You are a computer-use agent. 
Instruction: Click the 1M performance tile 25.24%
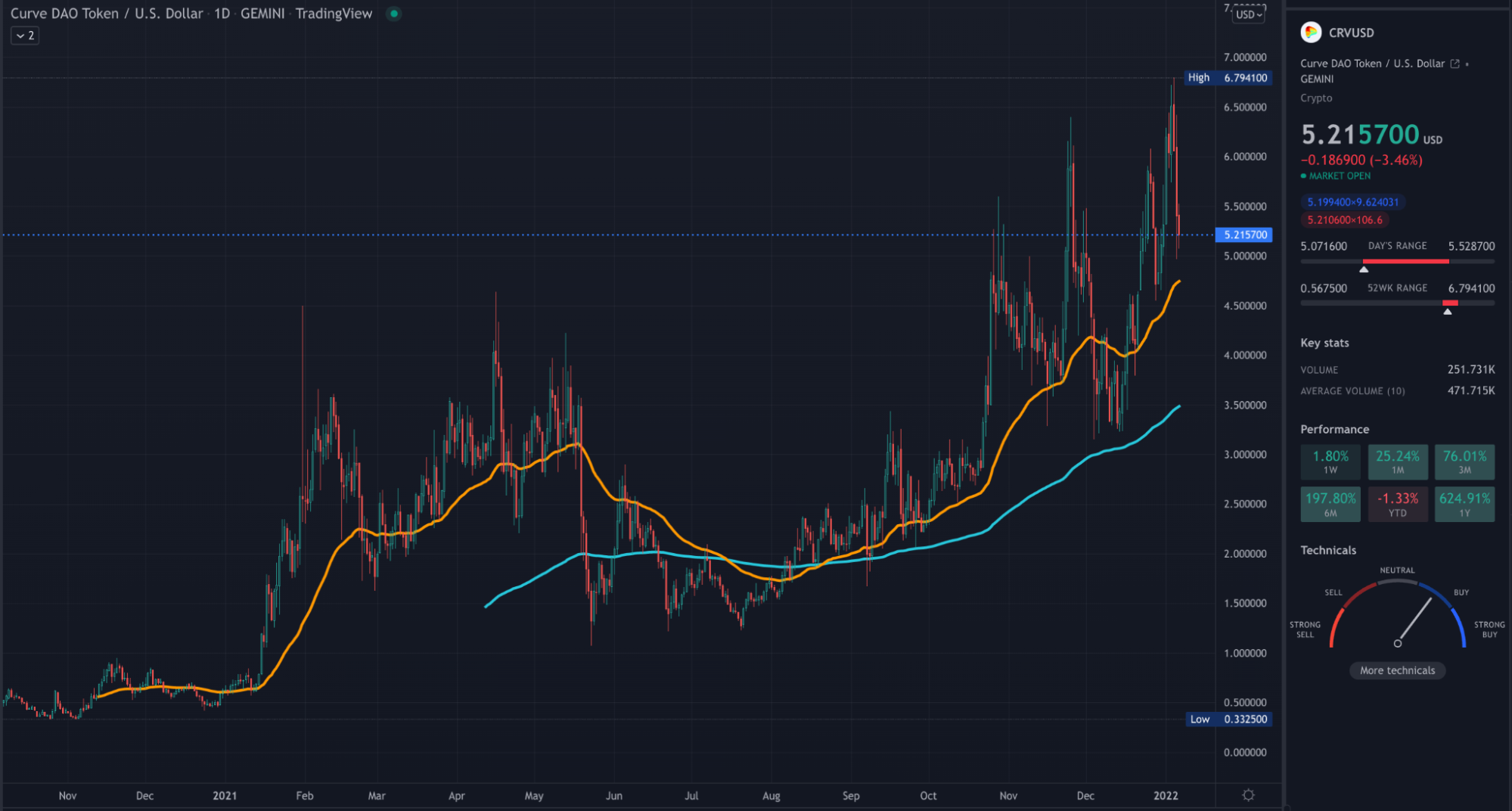(1397, 461)
